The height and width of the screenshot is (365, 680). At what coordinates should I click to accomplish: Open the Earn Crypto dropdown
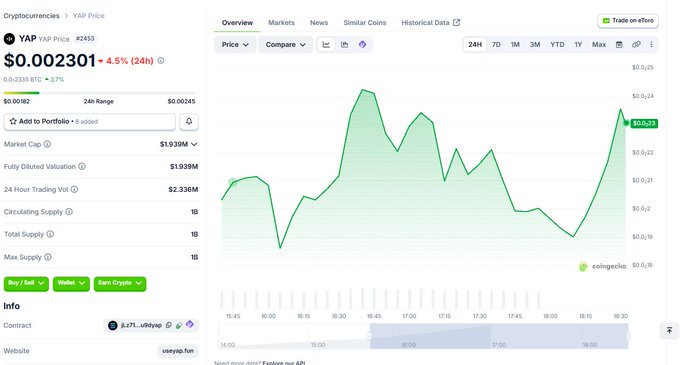tap(120, 284)
